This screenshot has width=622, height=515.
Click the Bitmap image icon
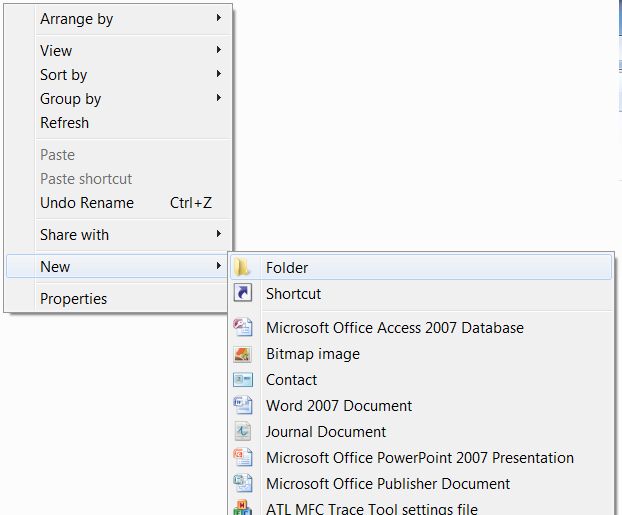pyautogui.click(x=243, y=353)
